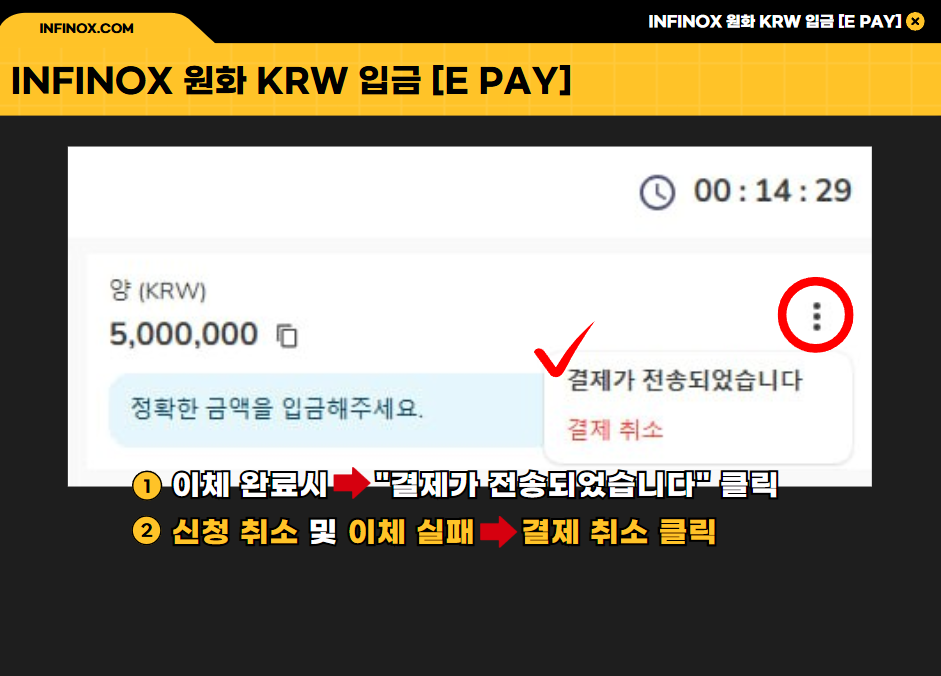941x676 pixels.
Task: Click the copy icon beside 5,000,000
Action: pos(287,336)
